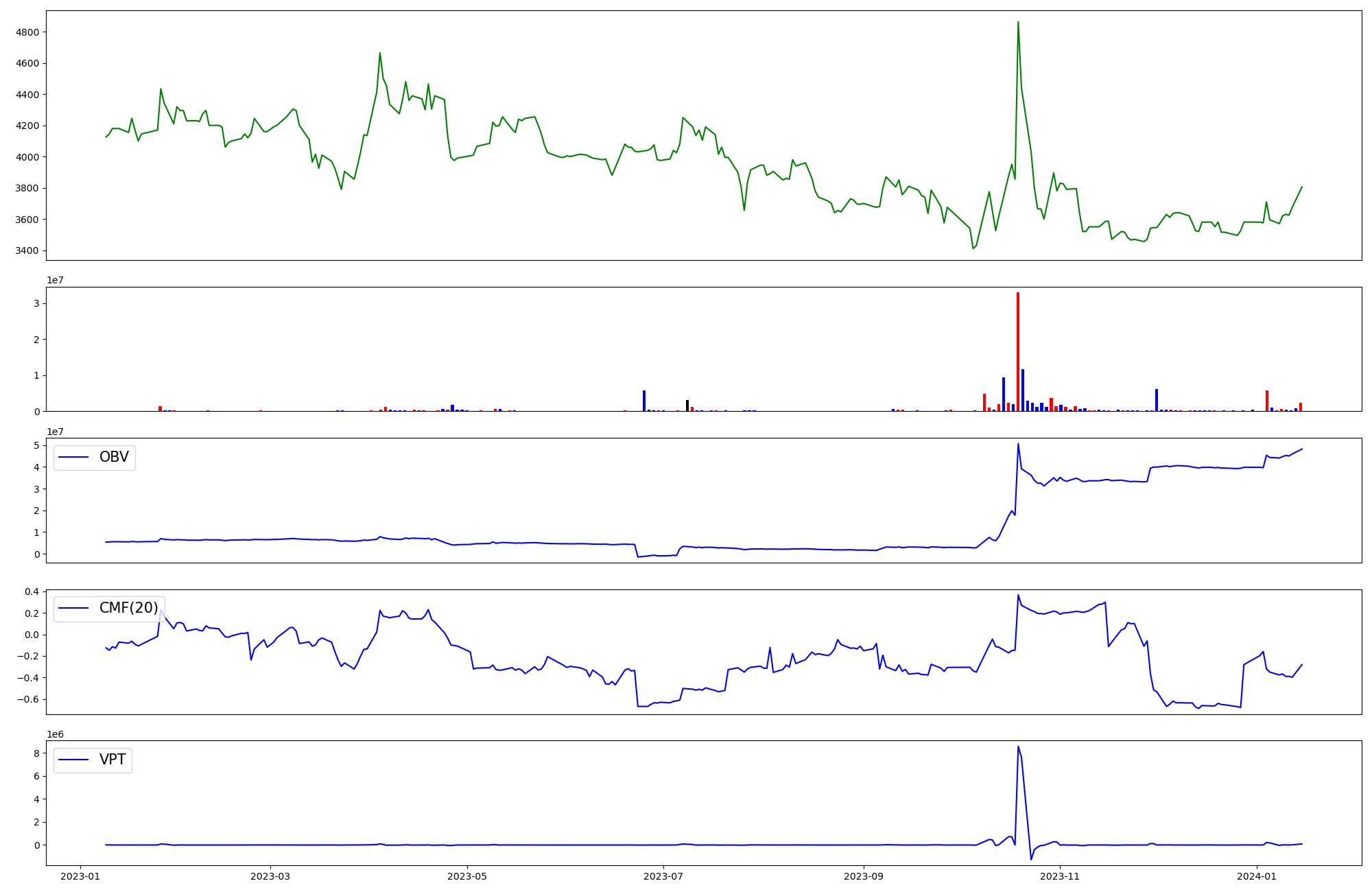Click the 2023-01 date tick label
This screenshot has width=1372, height=892.
tap(81, 876)
